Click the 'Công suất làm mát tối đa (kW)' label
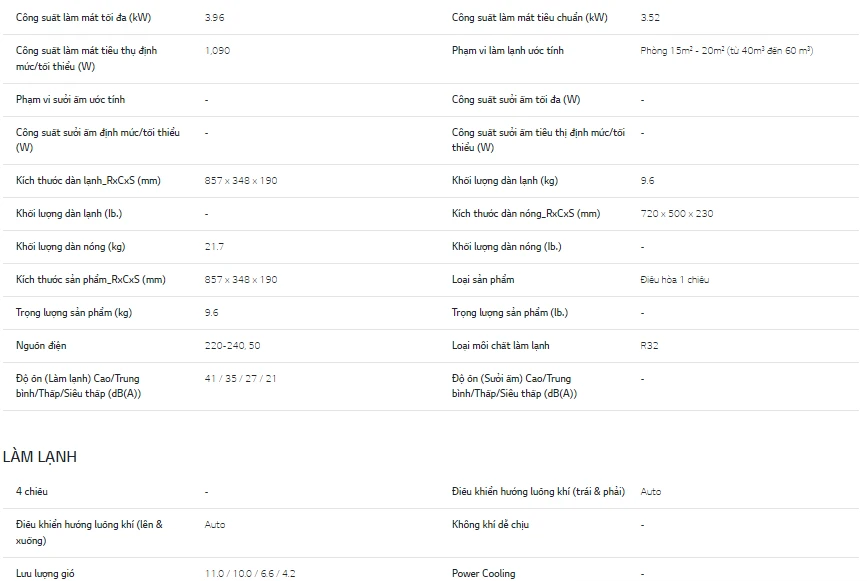 [x=83, y=18]
